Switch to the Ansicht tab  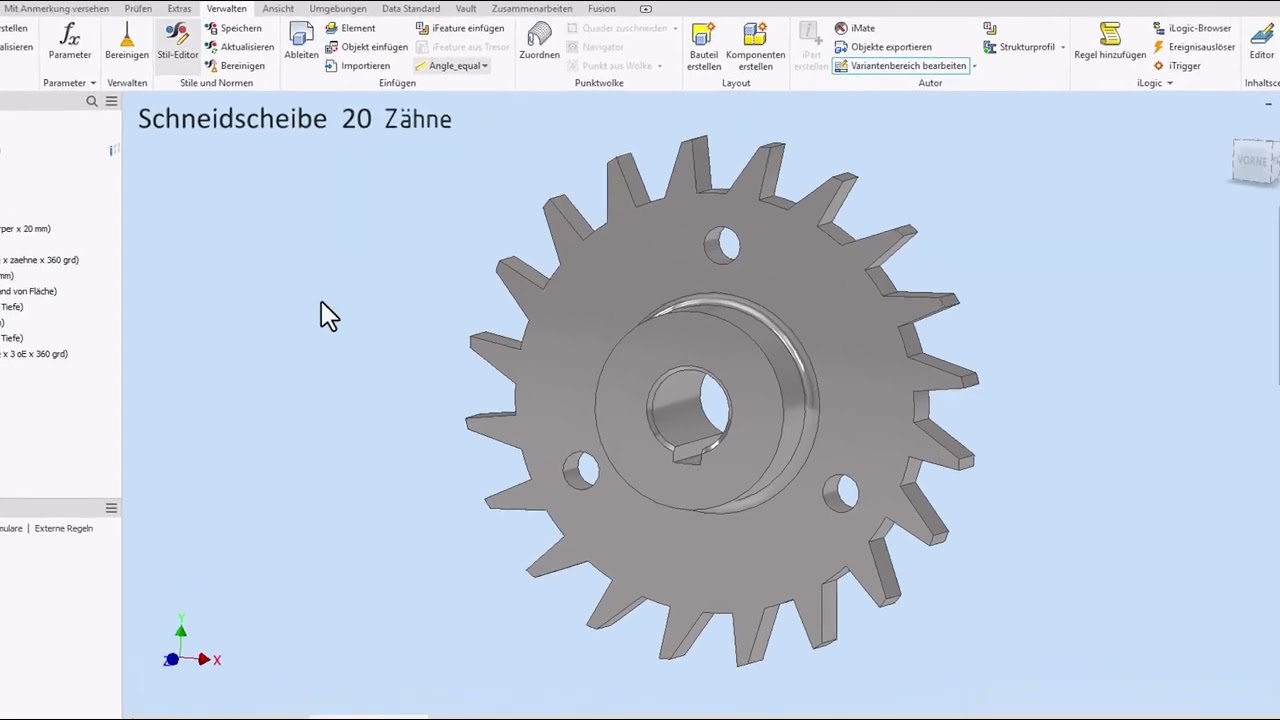278,9
